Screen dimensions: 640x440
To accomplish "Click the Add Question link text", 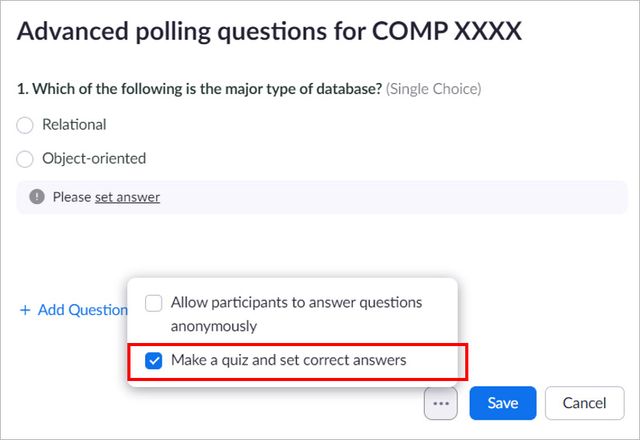I will tap(83, 310).
